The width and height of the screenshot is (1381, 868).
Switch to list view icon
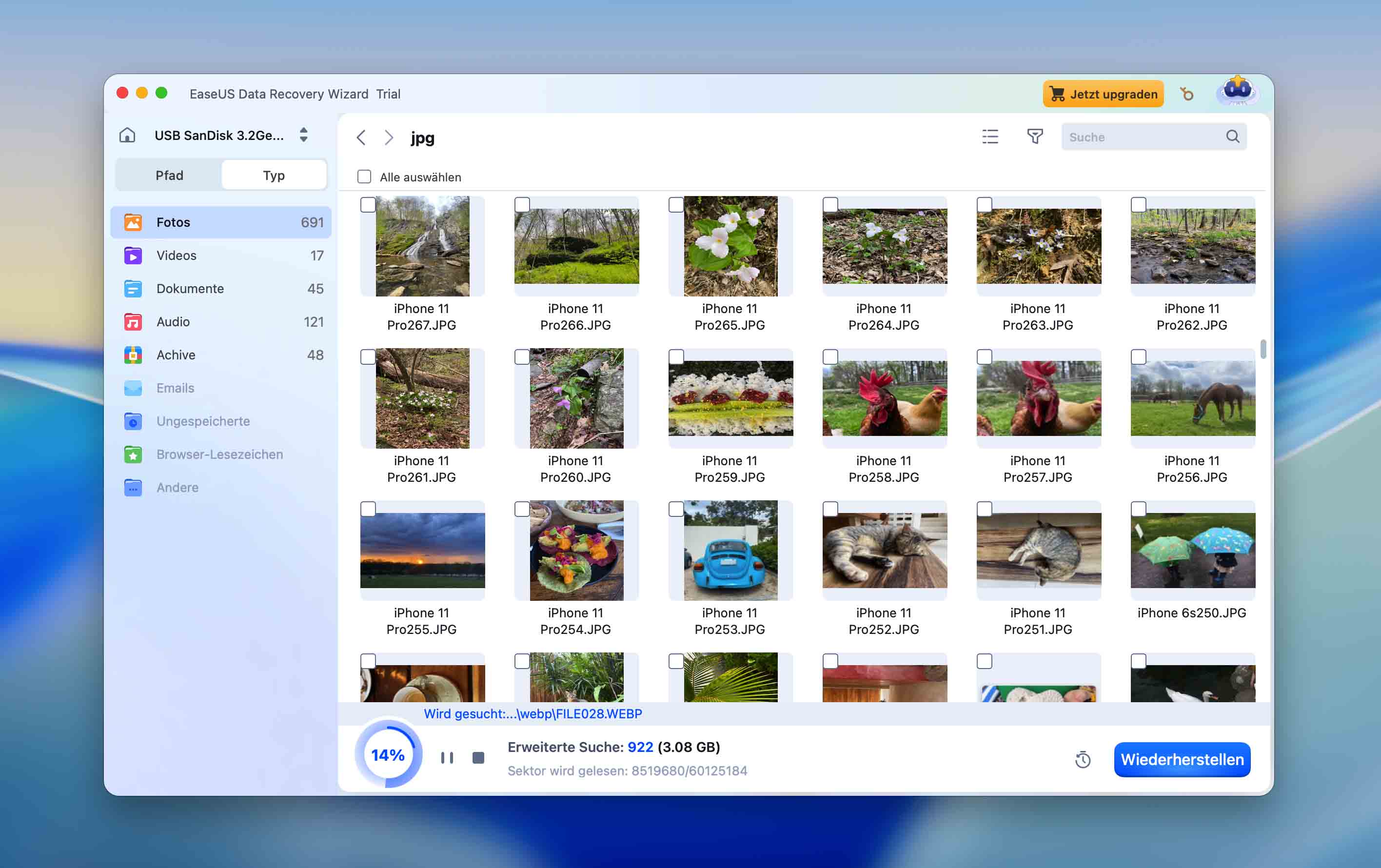point(990,137)
